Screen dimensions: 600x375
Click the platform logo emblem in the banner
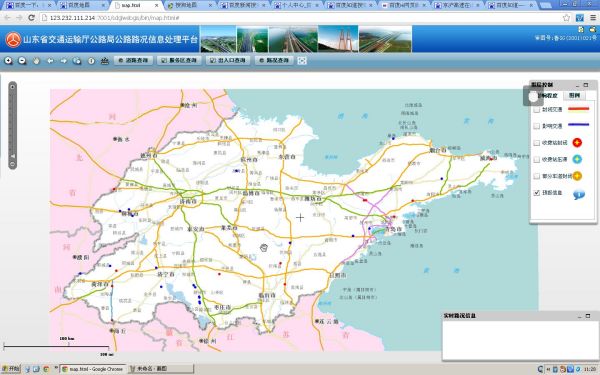coord(13,39)
